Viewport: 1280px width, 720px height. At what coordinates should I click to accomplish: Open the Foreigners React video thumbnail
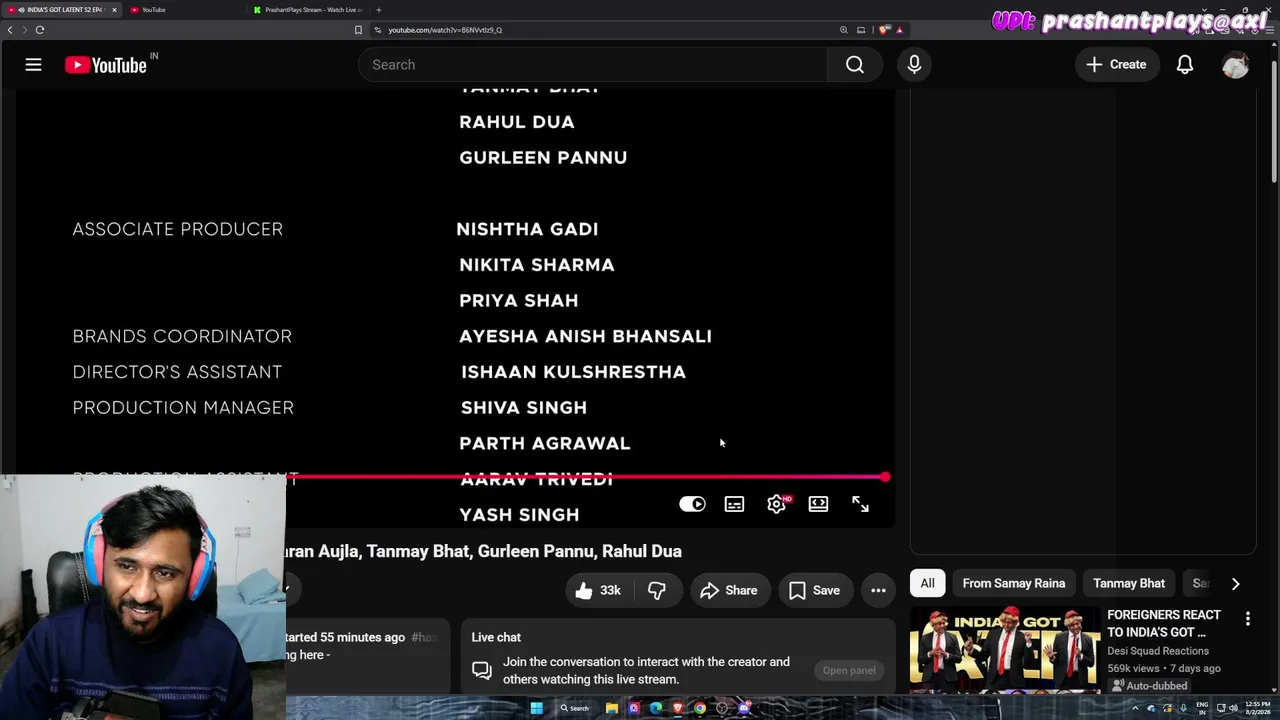pos(1004,649)
